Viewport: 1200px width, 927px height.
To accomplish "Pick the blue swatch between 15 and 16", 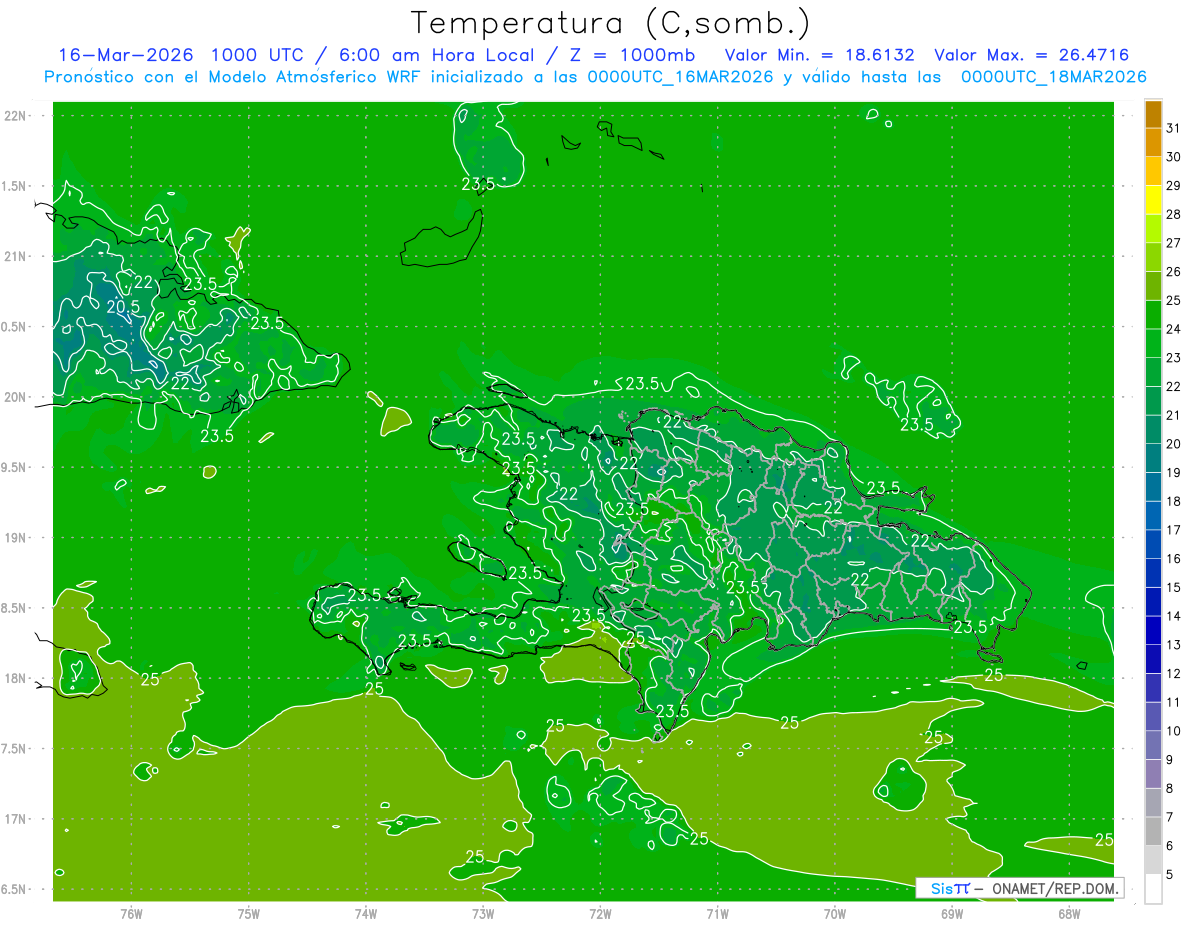I will tap(1153, 574).
